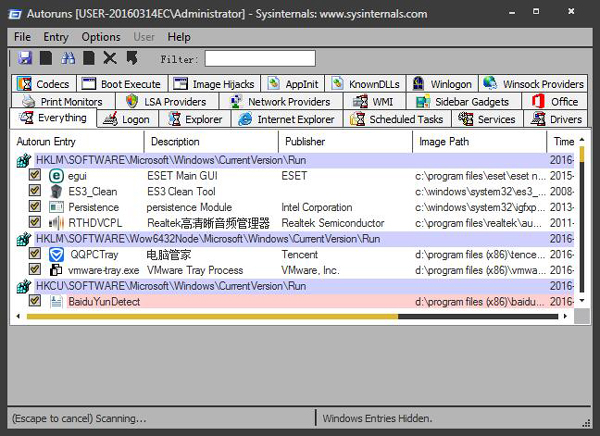
Task: Click the vertical scrollbar up arrow
Action: [x=582, y=140]
